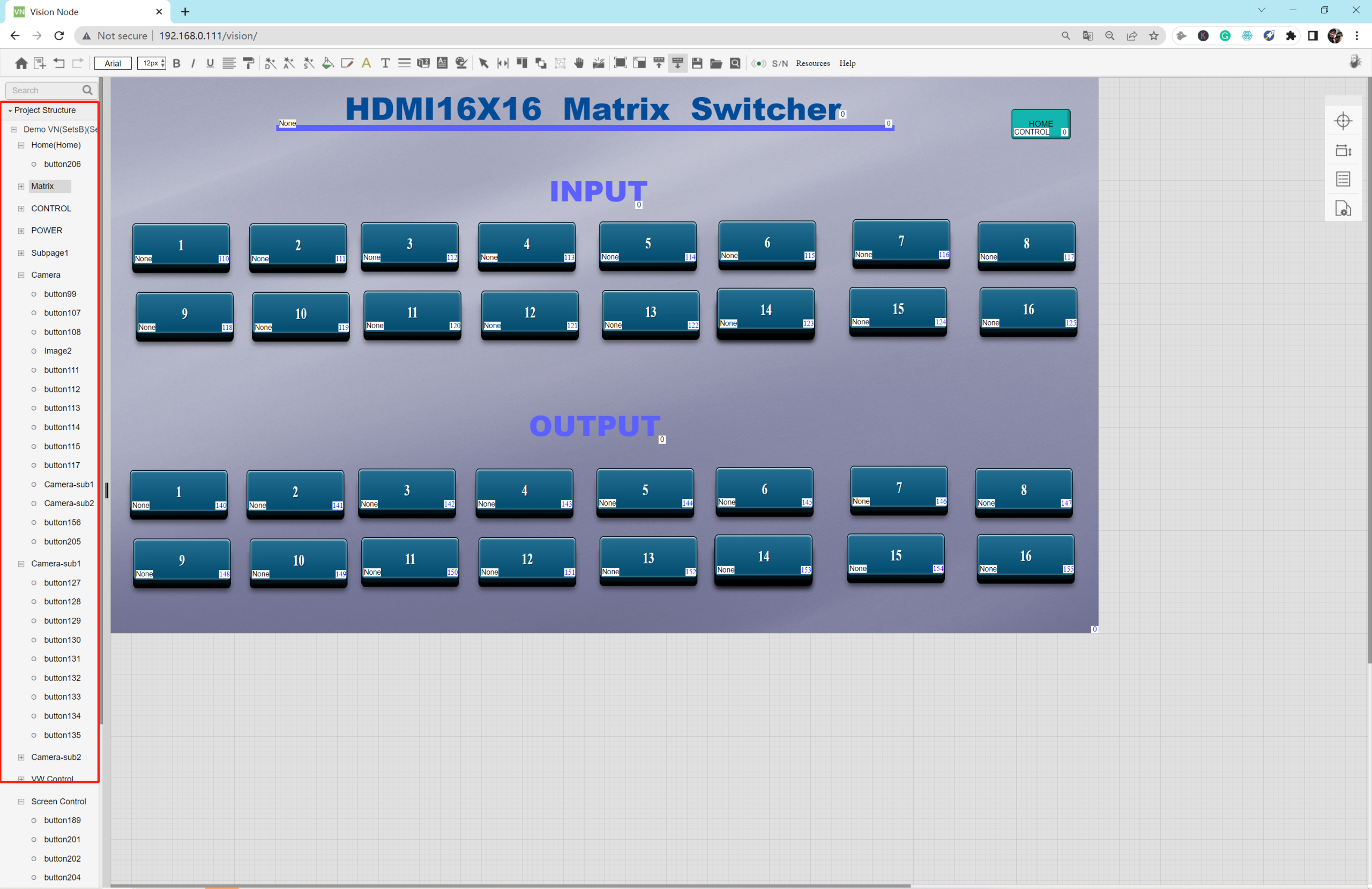The image size is (1372, 889).
Task: Click the format painter roller icon
Action: point(249,63)
